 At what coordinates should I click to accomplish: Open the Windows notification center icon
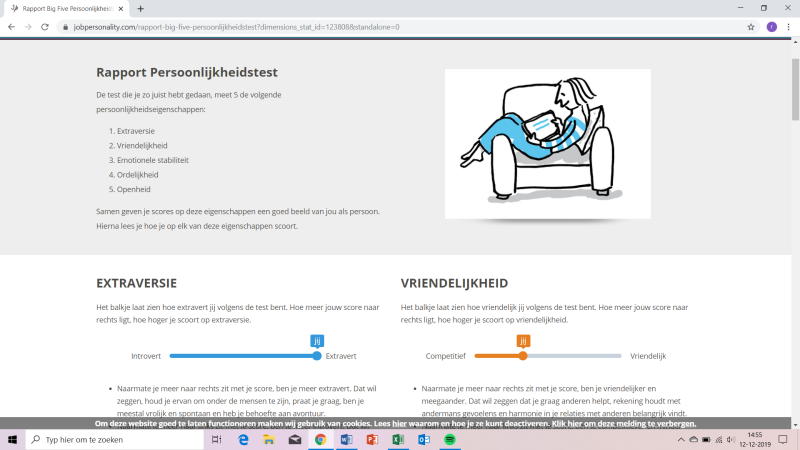[x=783, y=439]
